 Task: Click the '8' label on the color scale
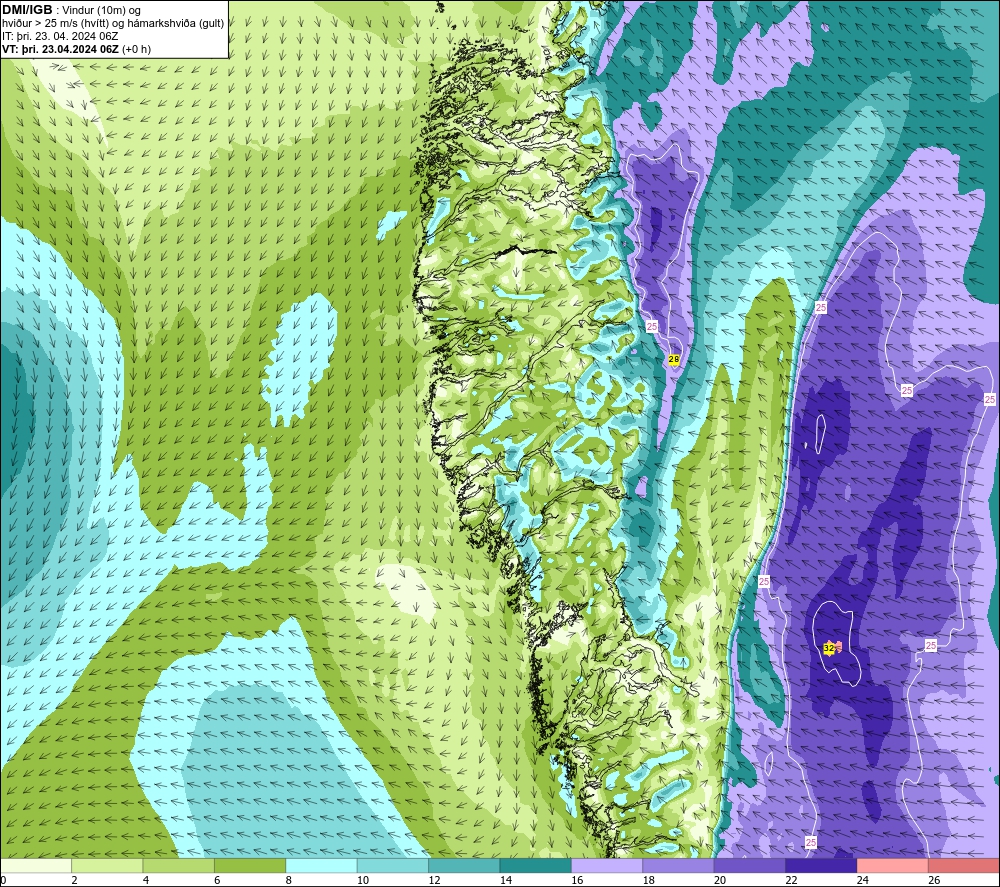coord(289,880)
